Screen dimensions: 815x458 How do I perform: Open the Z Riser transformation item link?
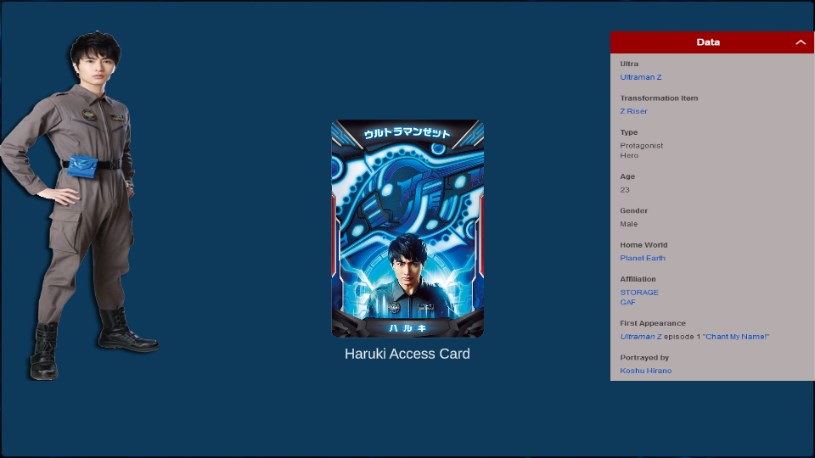(x=633, y=111)
